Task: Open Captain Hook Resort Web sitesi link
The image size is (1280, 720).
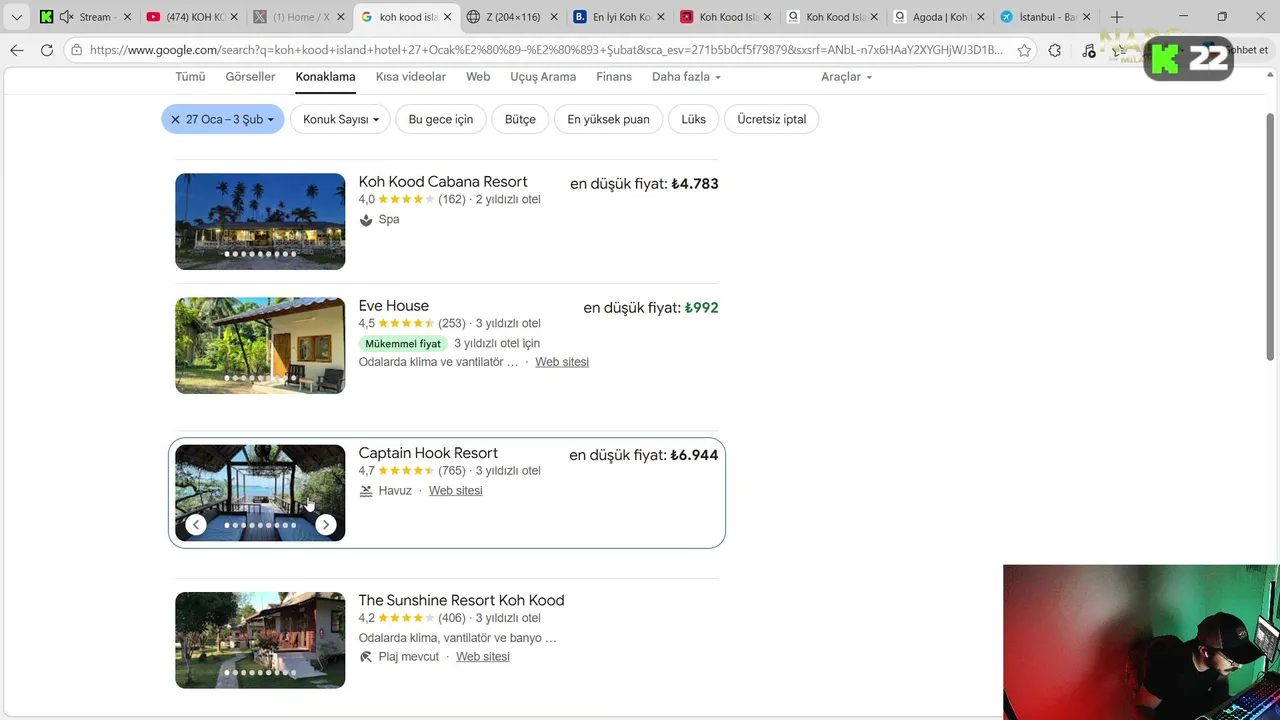Action: [x=456, y=491]
